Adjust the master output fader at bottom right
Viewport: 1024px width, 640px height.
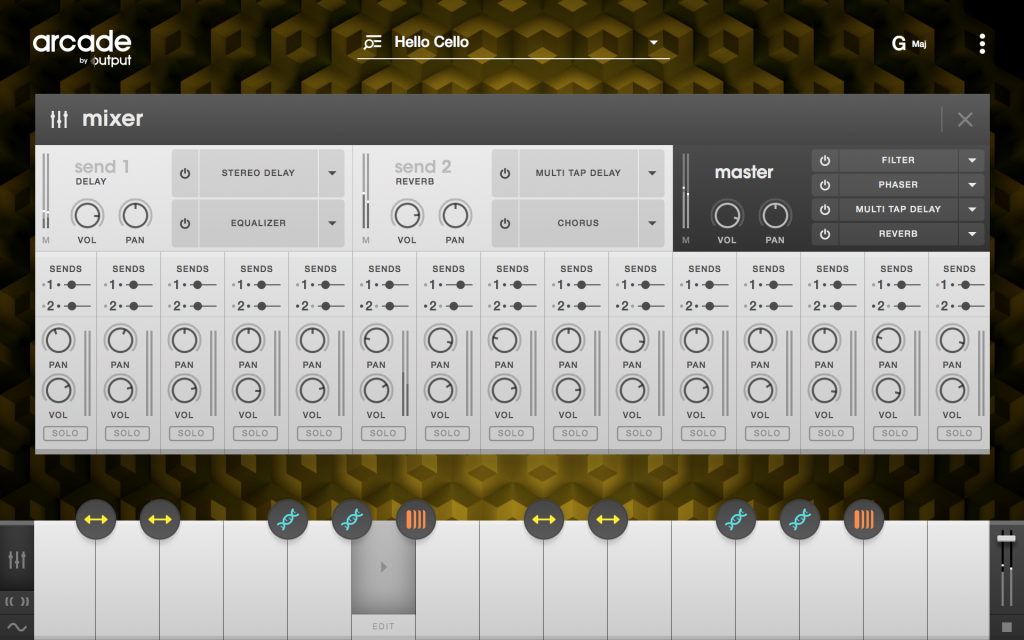click(x=1006, y=538)
